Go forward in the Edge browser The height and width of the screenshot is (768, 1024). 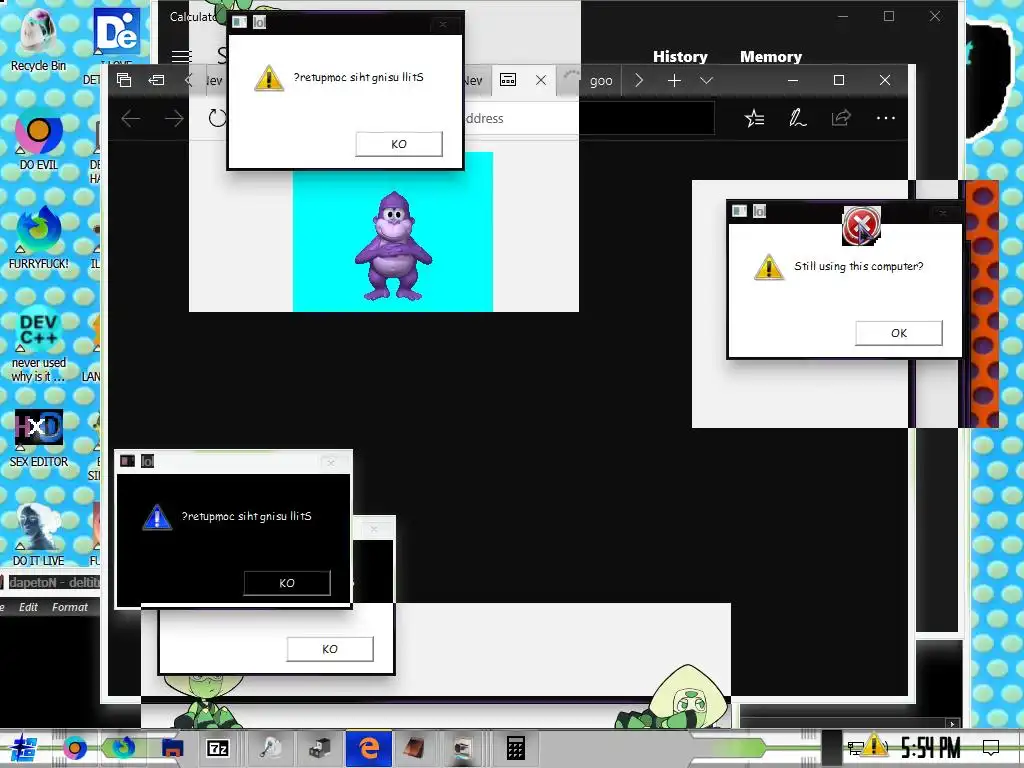tap(174, 118)
